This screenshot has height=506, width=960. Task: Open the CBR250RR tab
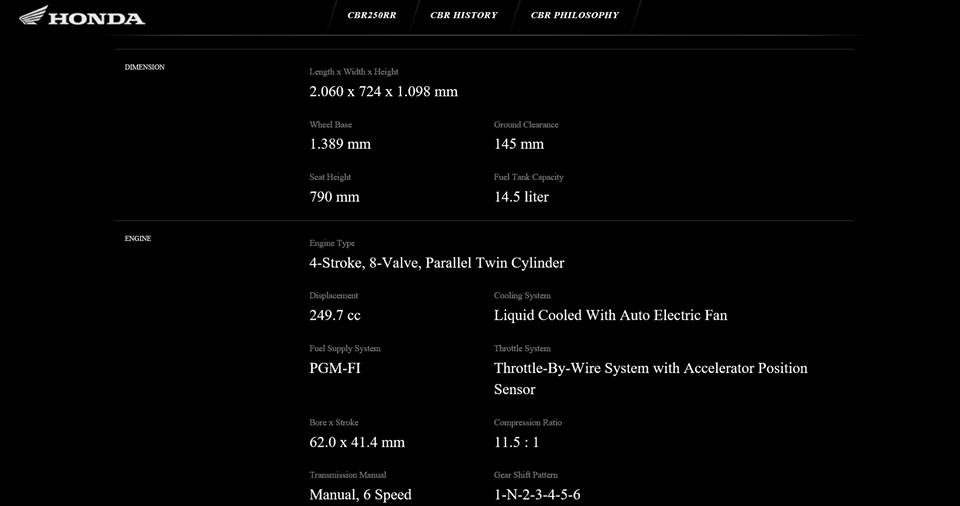(372, 15)
